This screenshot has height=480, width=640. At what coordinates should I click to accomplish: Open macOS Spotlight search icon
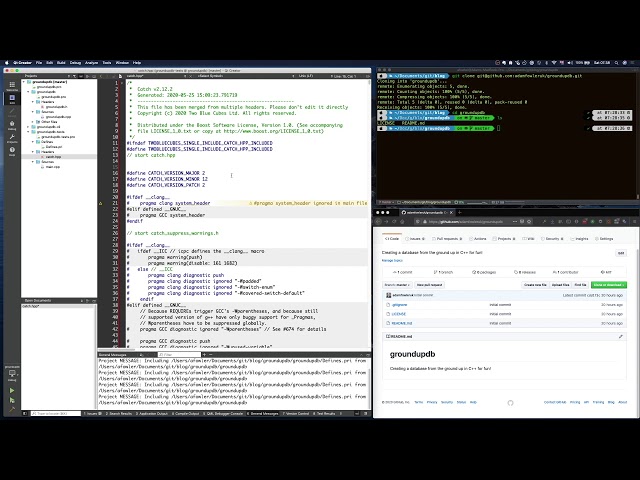tap(616, 63)
